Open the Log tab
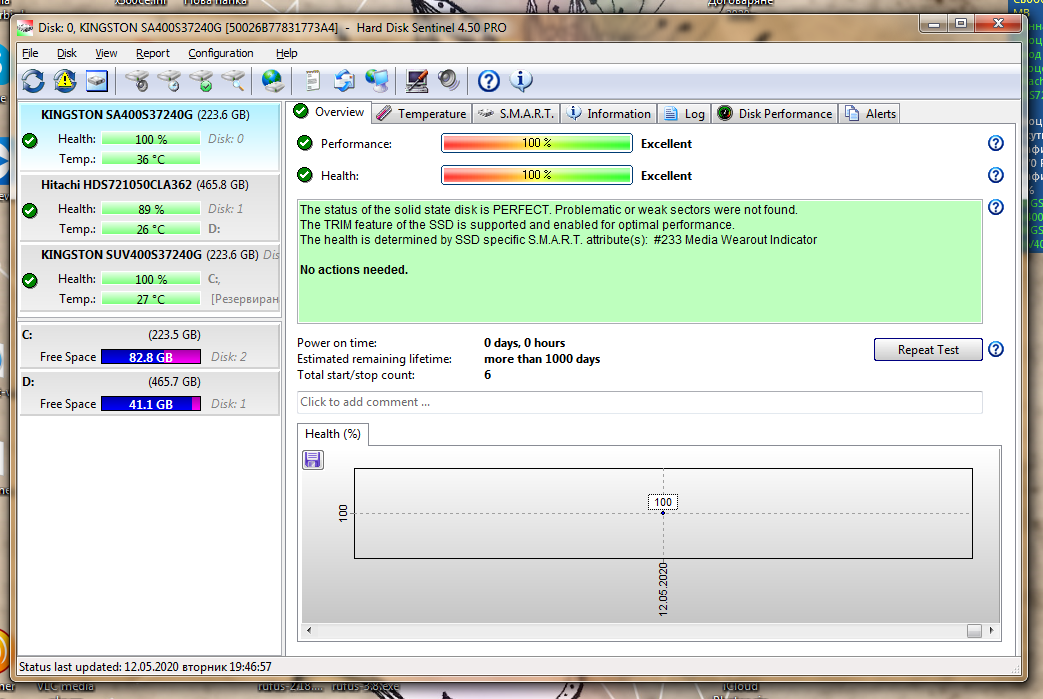Viewport: 1043px width, 699px height. 684,114
